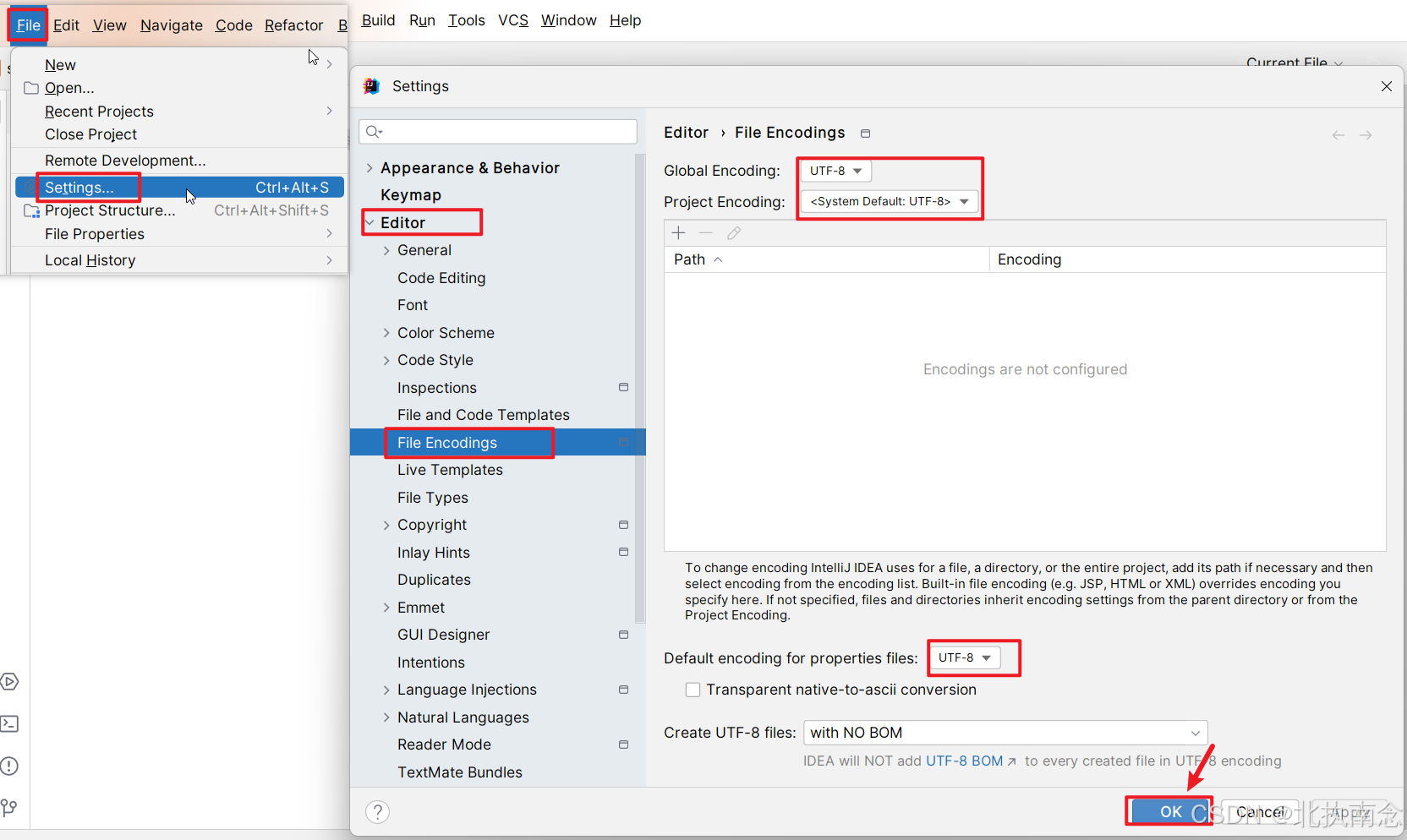1407x840 pixels.
Task: Open the Edit menu
Action: point(66,25)
